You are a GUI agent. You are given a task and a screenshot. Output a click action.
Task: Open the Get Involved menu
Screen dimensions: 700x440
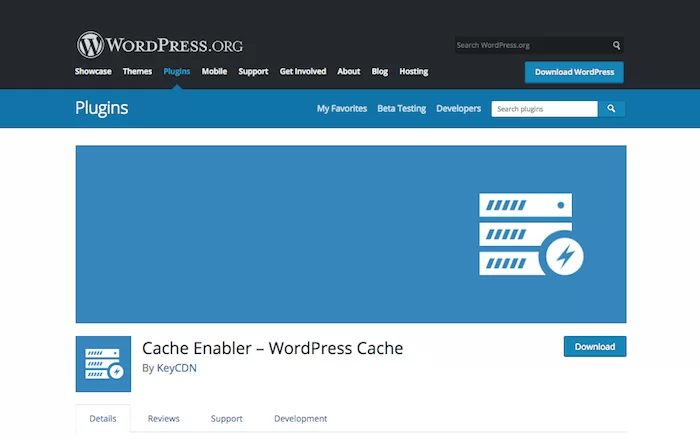[303, 72]
